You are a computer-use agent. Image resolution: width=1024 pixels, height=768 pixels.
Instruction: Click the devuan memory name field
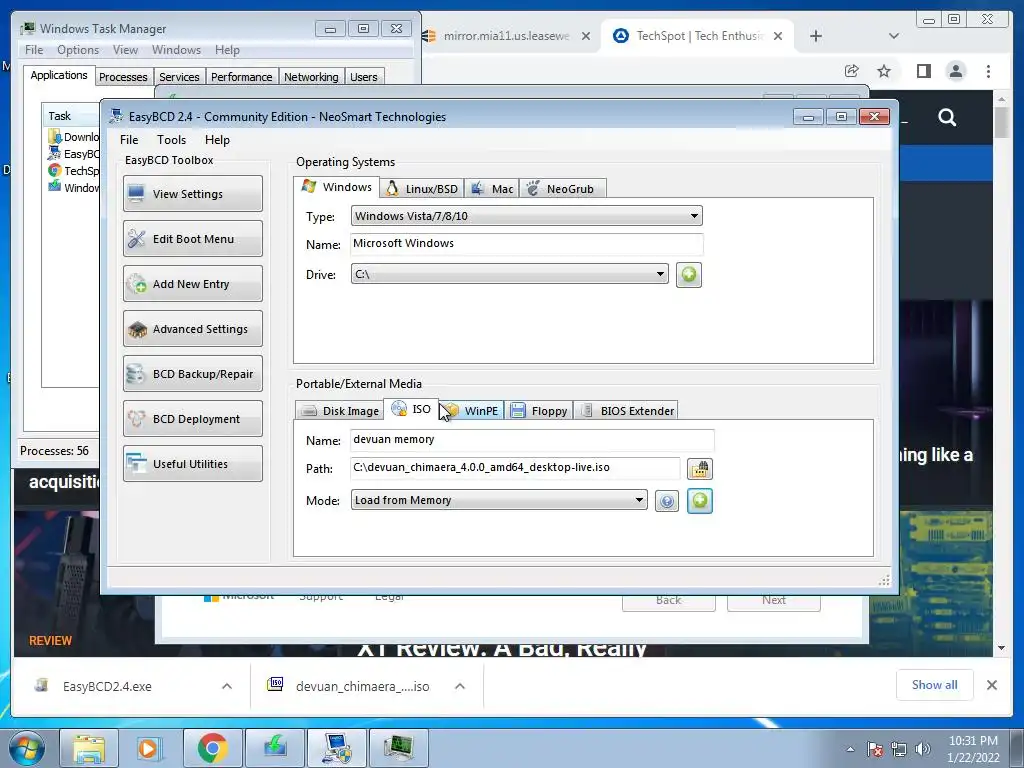click(532, 440)
